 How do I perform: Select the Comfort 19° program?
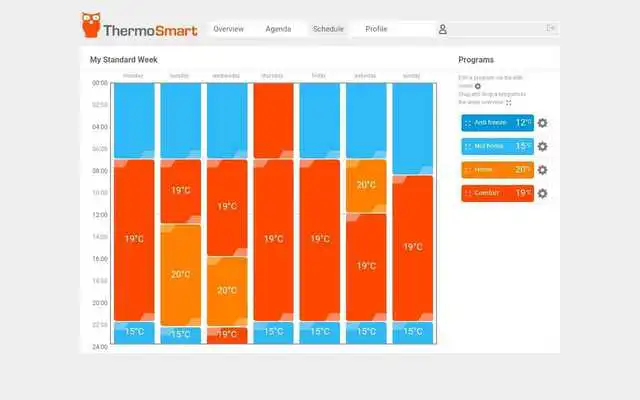498,193
